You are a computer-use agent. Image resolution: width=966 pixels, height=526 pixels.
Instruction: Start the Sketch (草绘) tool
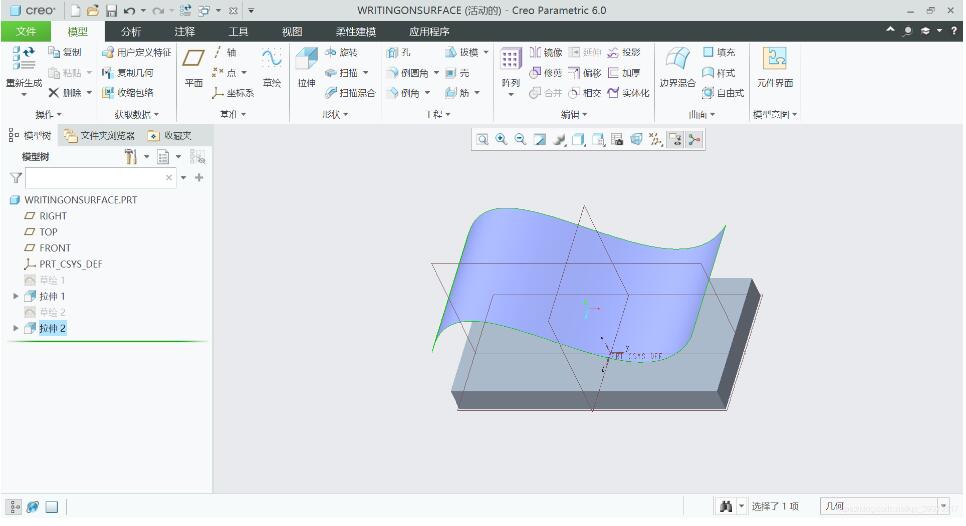point(272,67)
